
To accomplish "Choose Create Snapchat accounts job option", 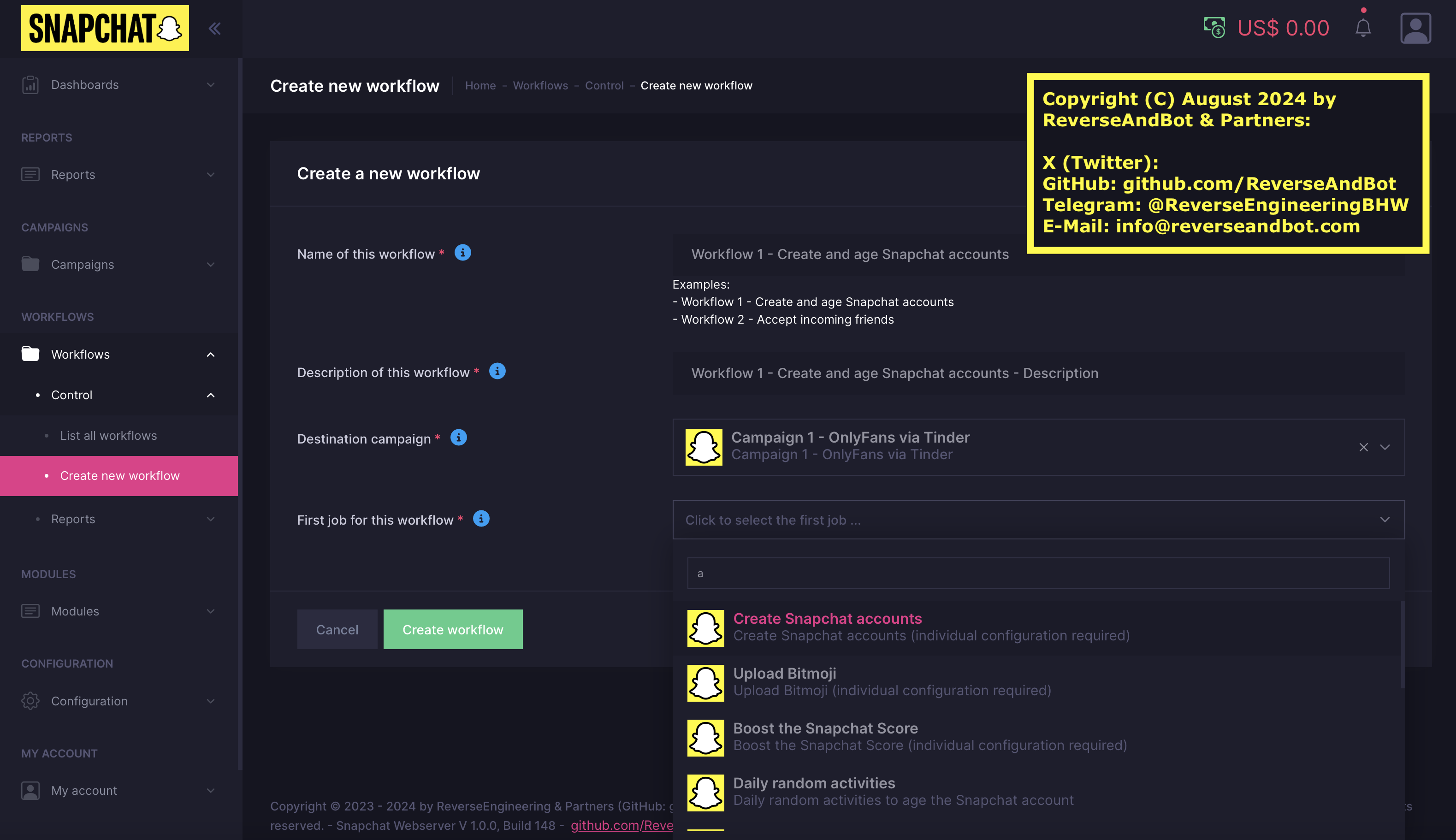I will [x=1036, y=627].
